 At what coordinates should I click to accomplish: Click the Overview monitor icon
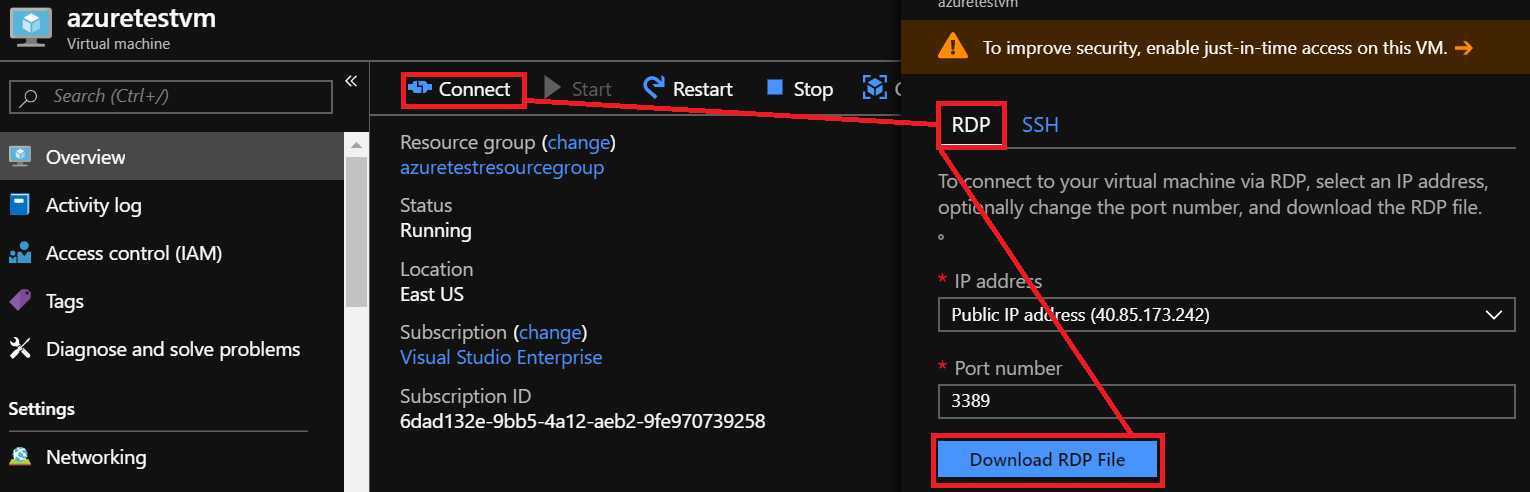coord(20,157)
